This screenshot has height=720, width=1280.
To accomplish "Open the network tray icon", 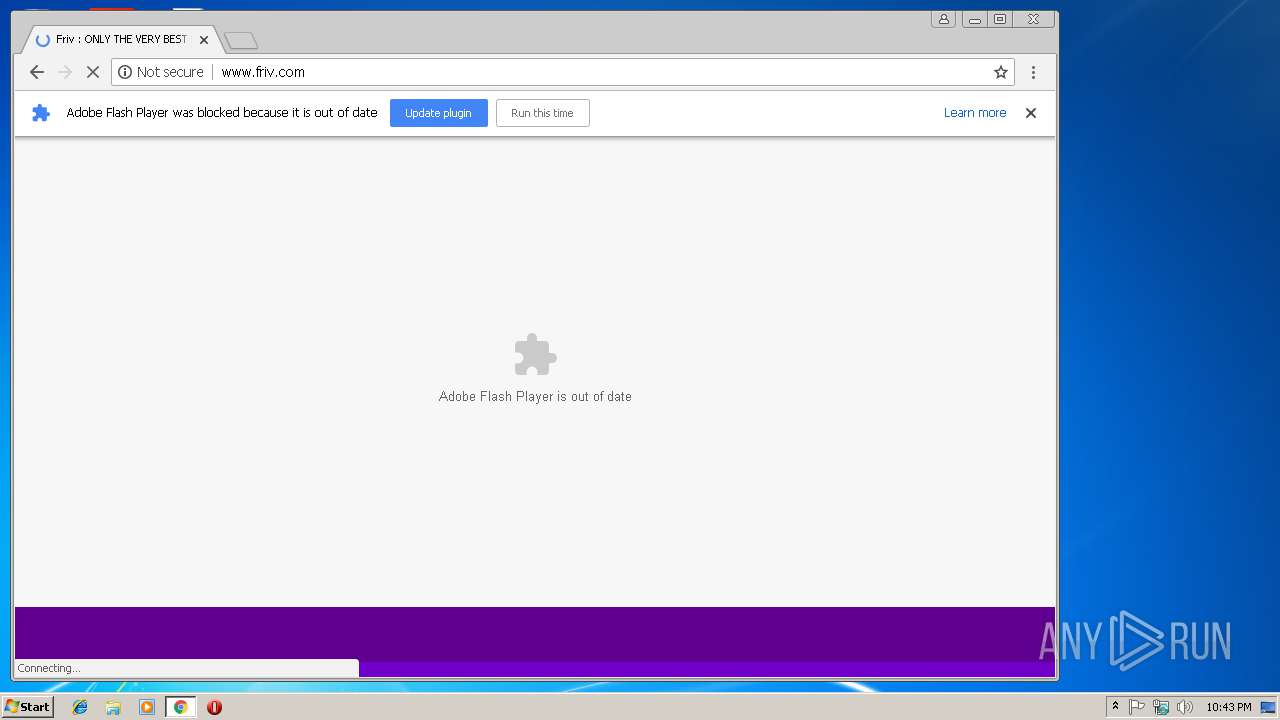I will [1161, 707].
